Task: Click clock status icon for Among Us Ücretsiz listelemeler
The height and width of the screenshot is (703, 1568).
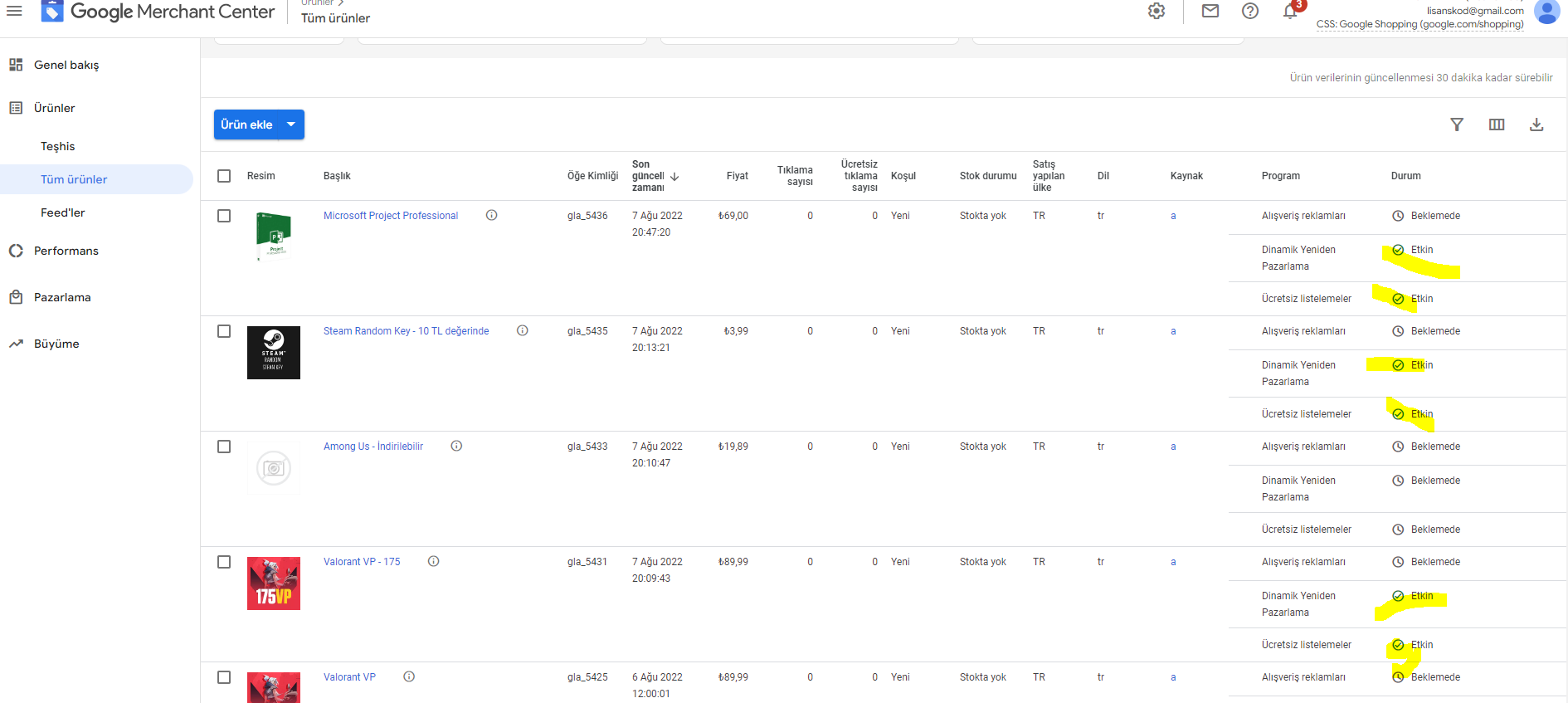Action: [1398, 530]
